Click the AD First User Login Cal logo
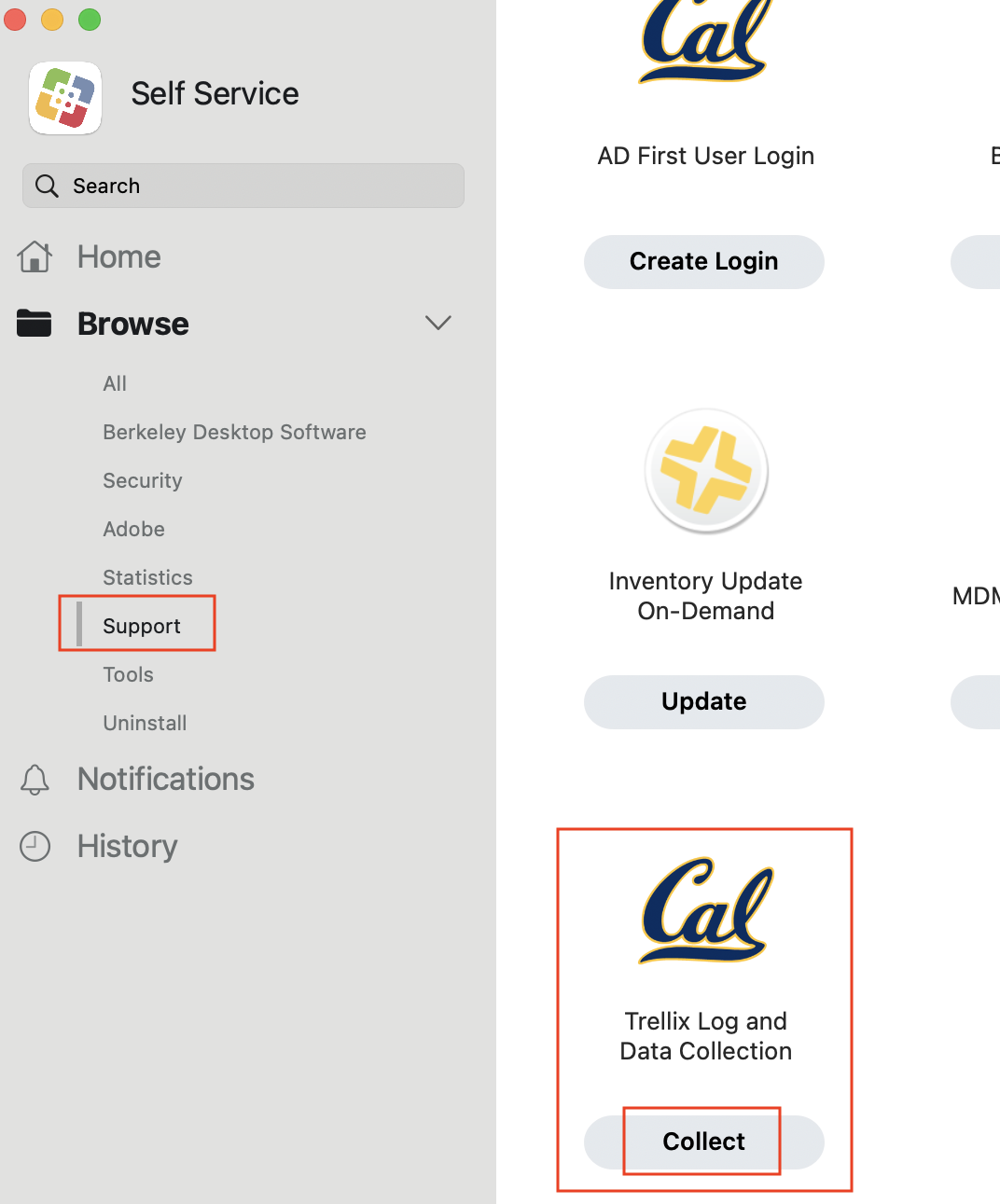 706,42
